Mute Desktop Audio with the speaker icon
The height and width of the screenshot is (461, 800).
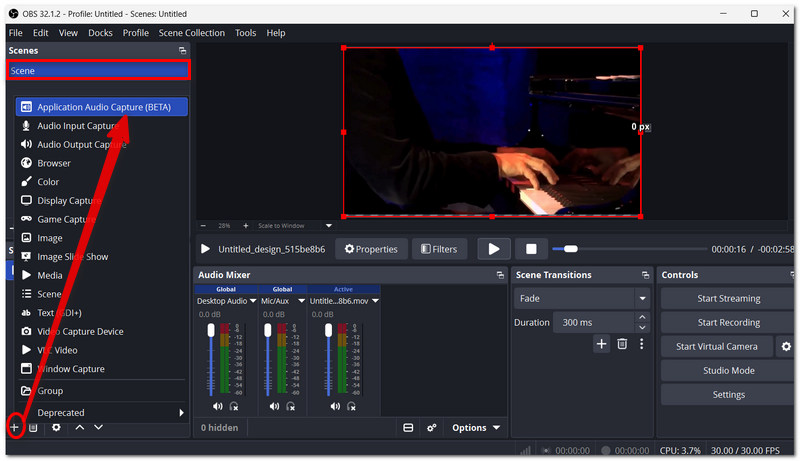[x=218, y=406]
